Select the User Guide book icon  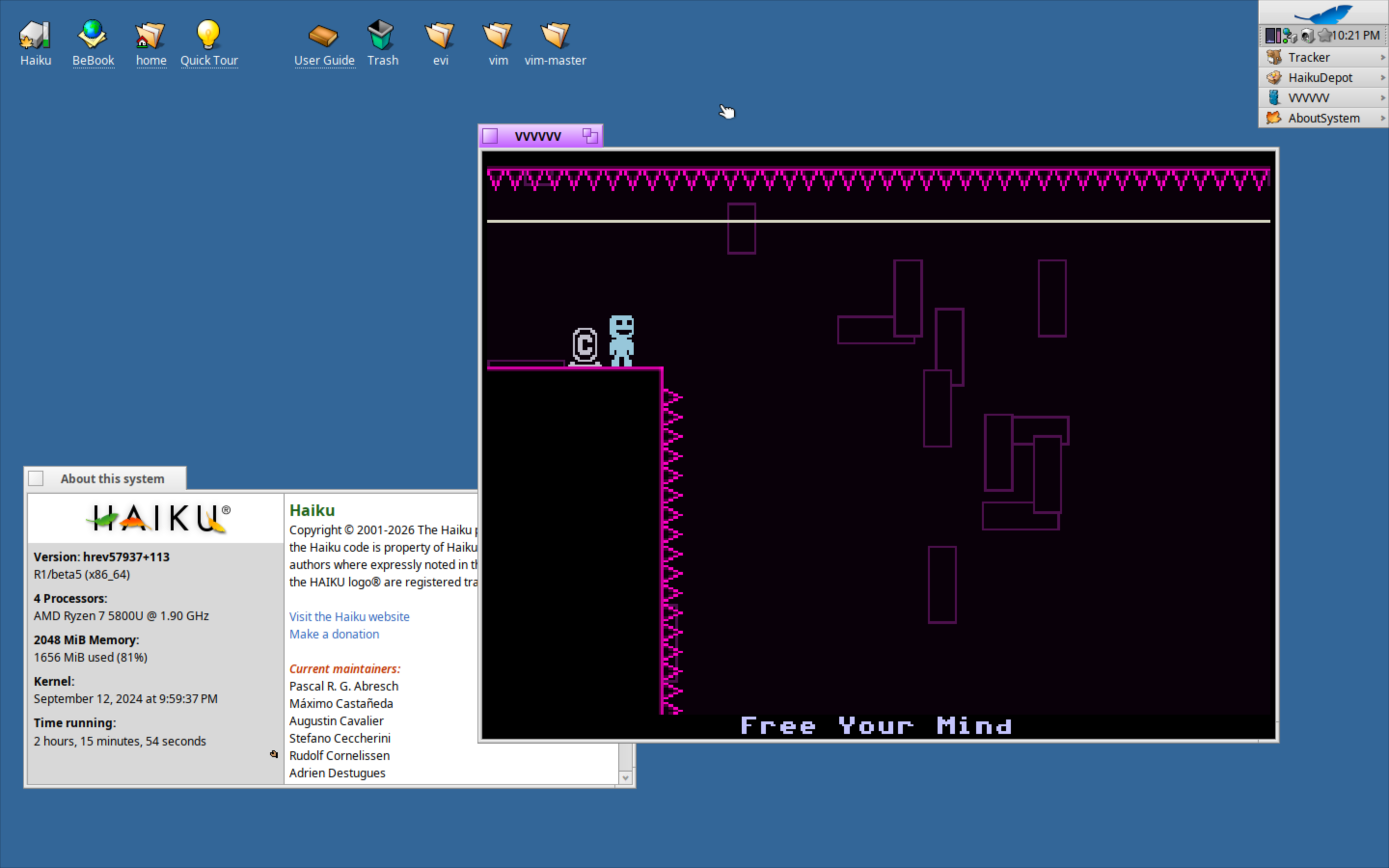324,35
